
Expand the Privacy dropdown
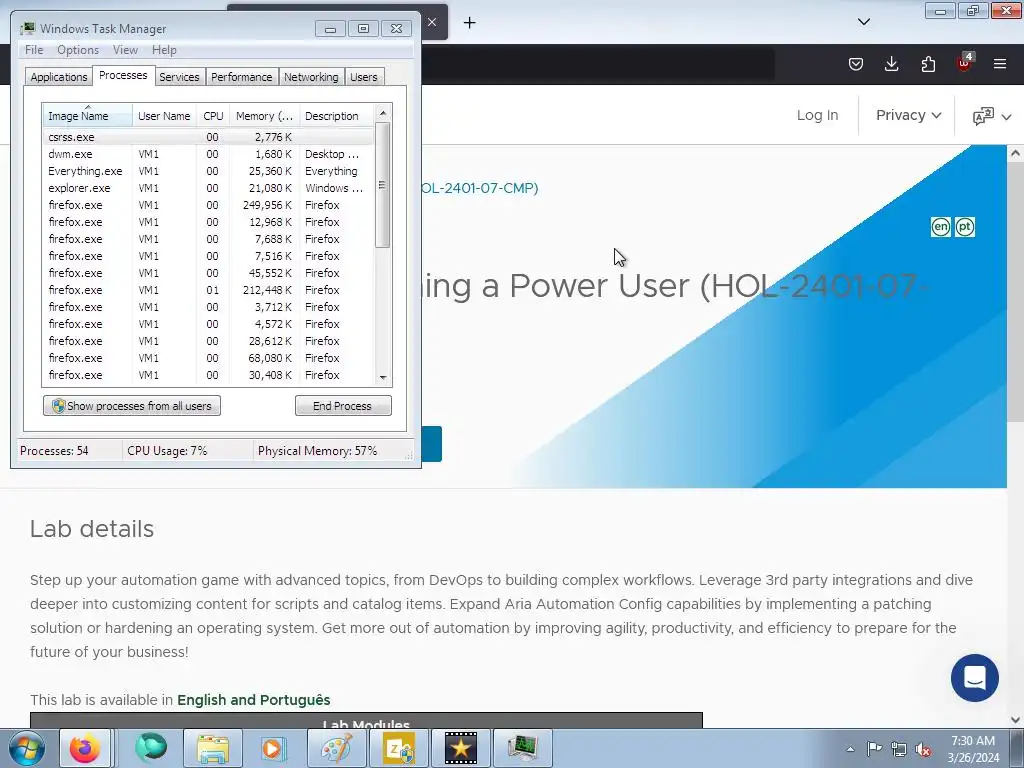tap(908, 115)
